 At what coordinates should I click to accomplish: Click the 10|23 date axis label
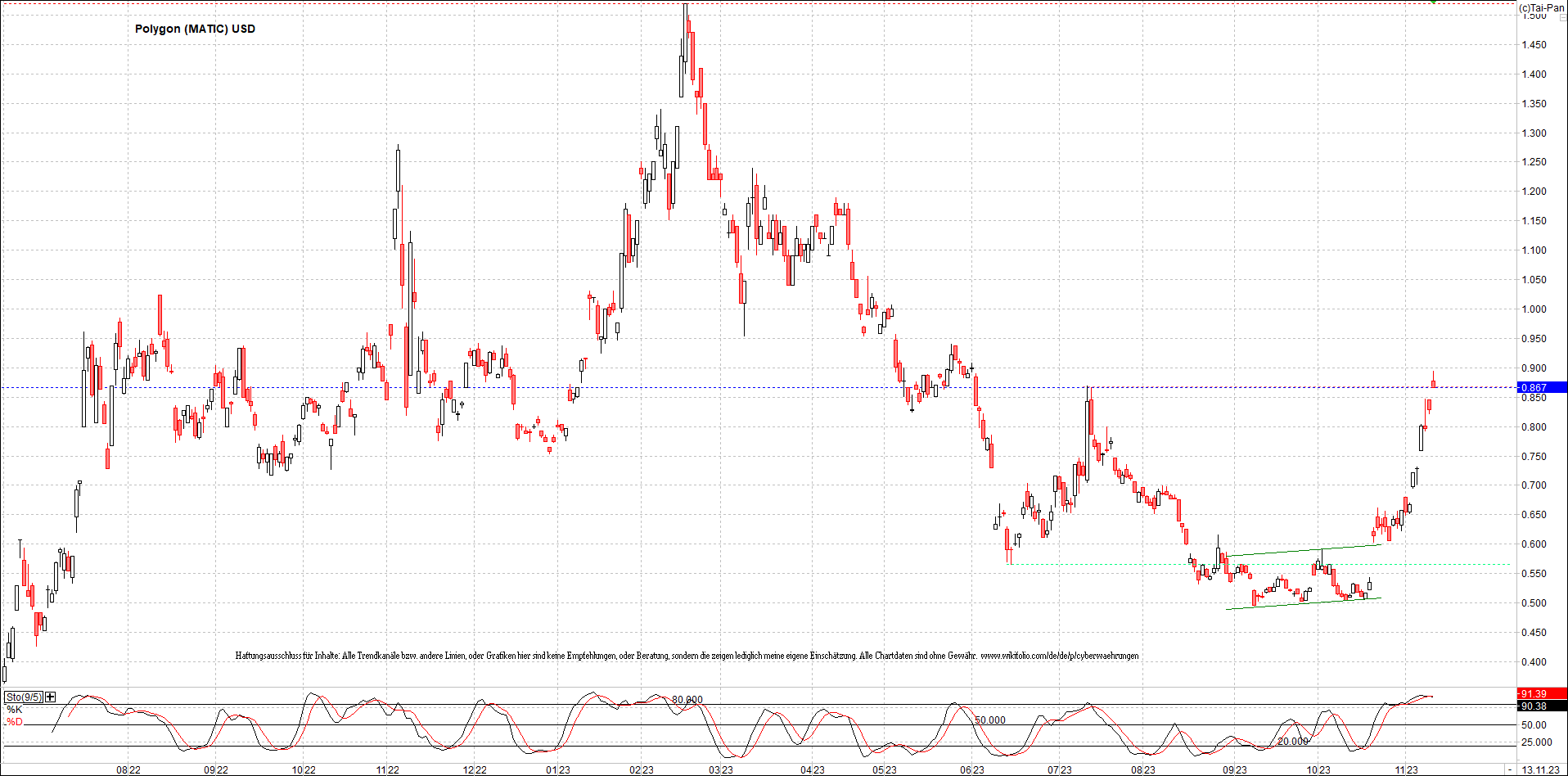[x=1318, y=769]
